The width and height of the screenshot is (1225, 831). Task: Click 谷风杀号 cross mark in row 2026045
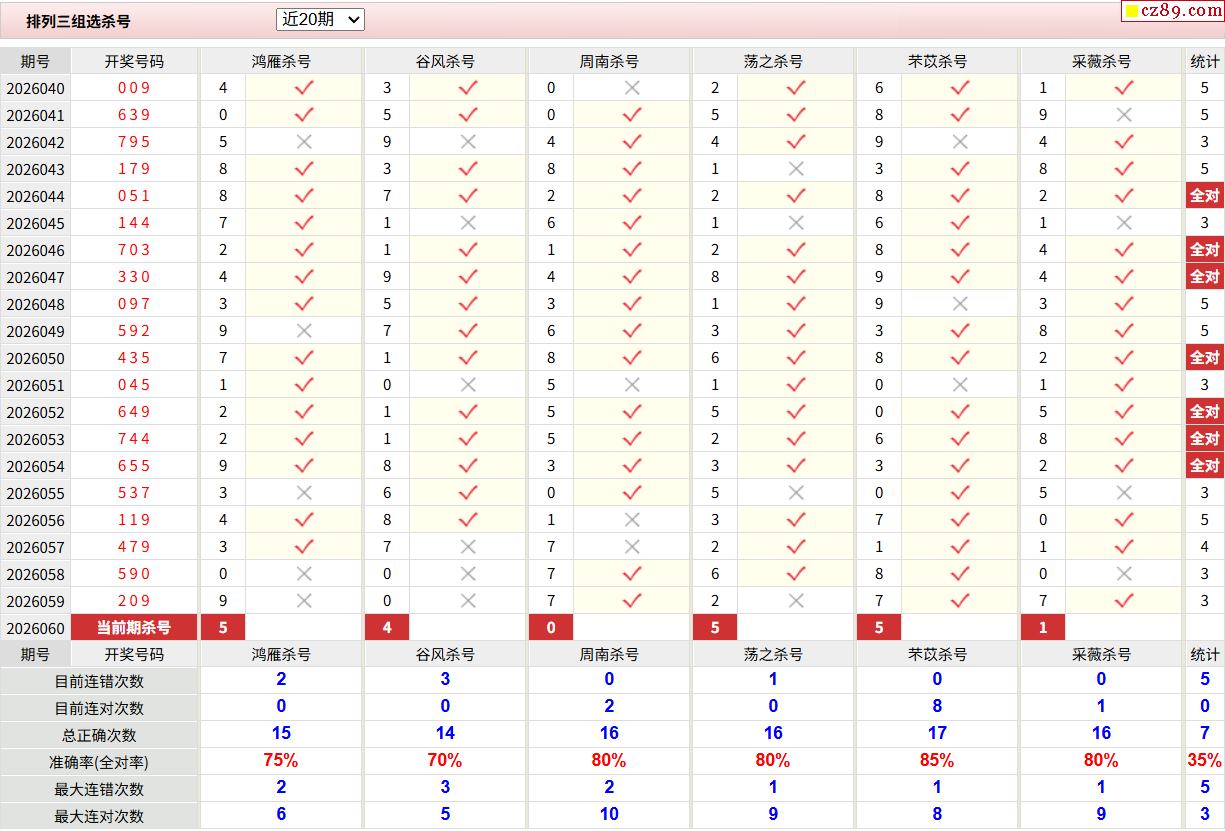click(468, 223)
